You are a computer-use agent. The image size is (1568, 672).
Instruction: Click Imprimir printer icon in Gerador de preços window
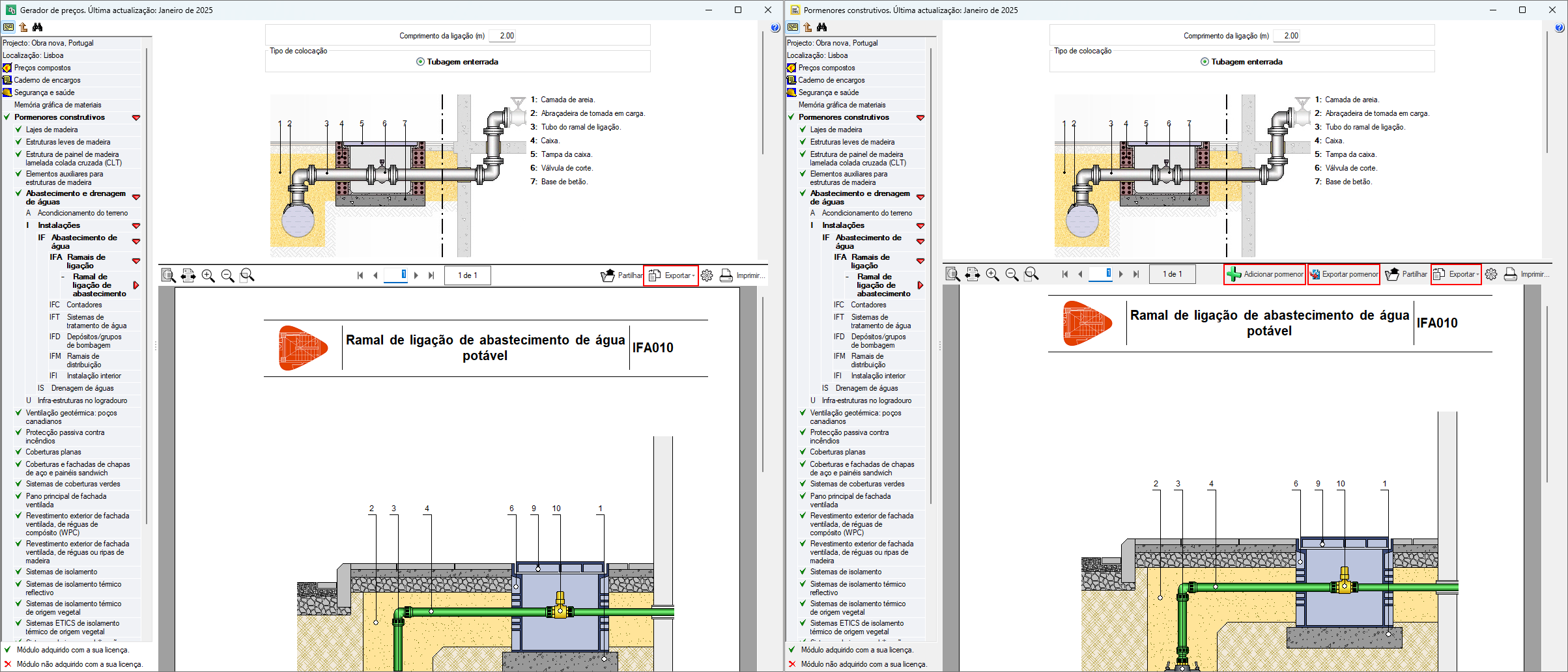point(726,275)
